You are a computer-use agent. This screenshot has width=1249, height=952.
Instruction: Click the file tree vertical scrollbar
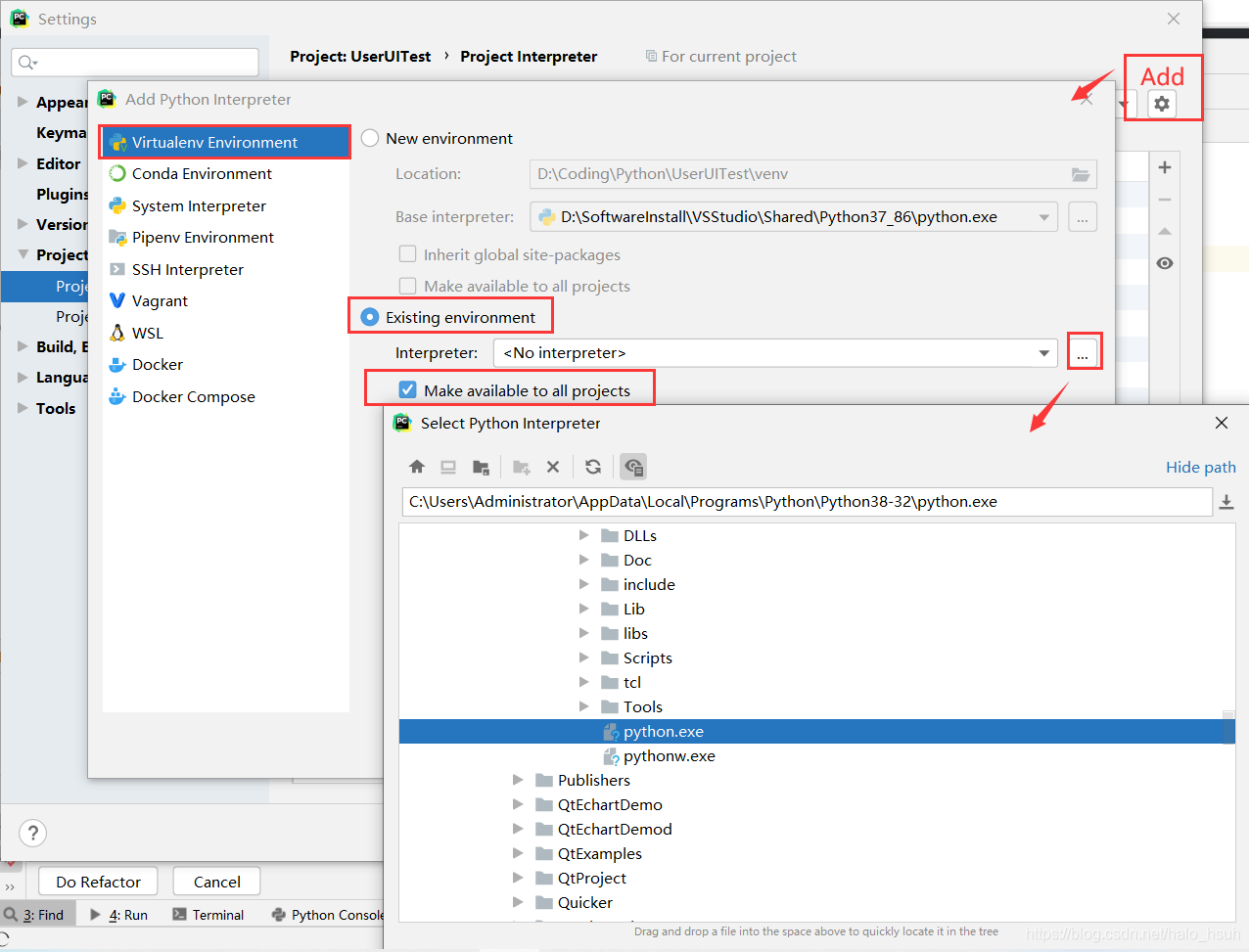[x=1229, y=729]
